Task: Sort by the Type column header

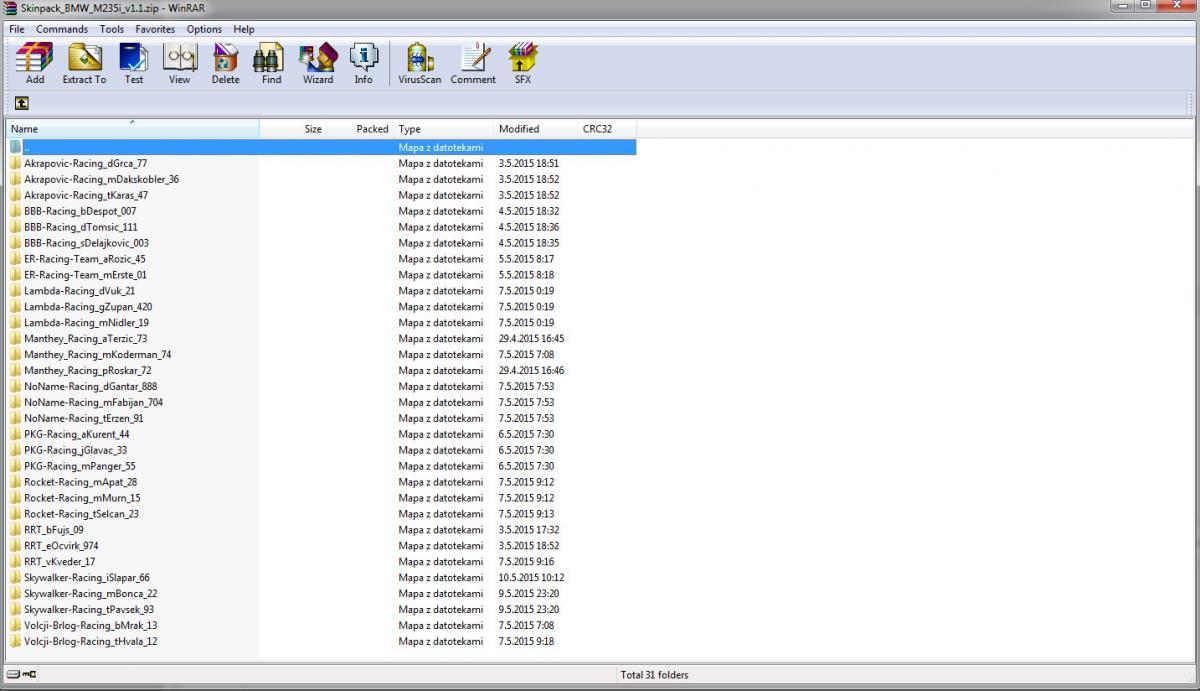Action: tap(444, 129)
